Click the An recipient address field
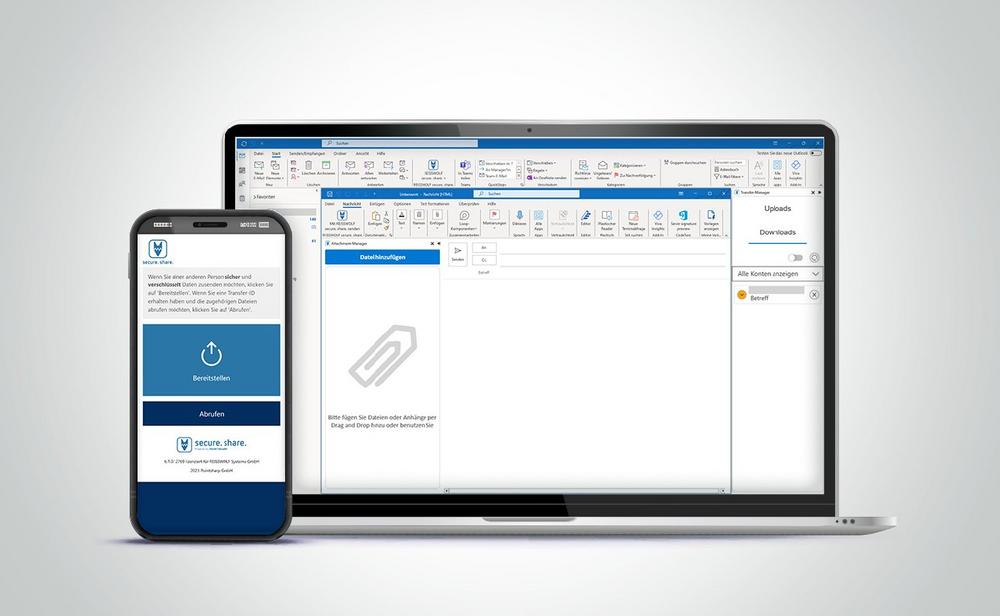 [x=612, y=248]
